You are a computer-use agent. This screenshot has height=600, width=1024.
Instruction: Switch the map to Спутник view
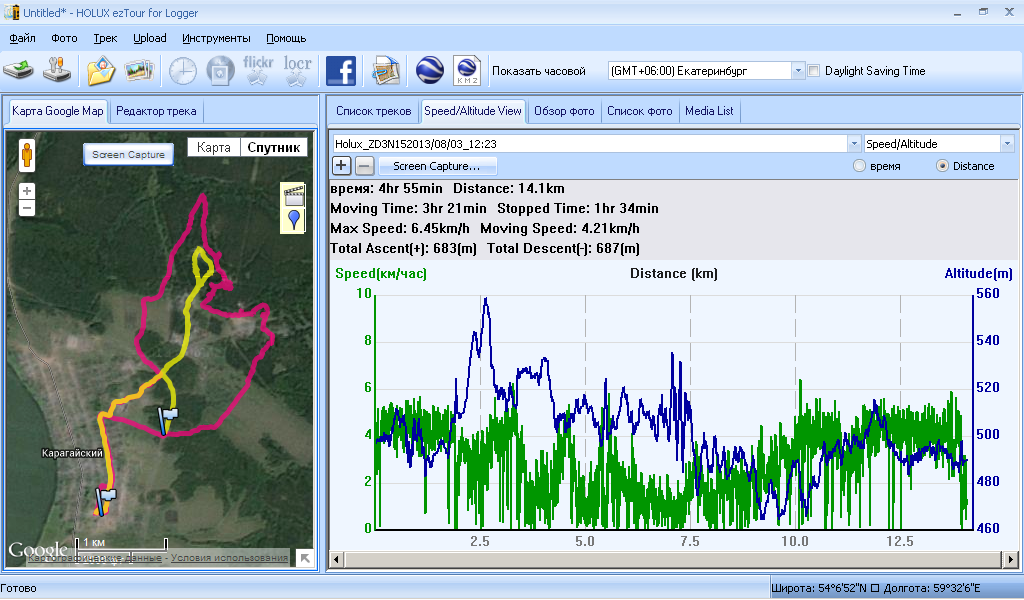274,148
